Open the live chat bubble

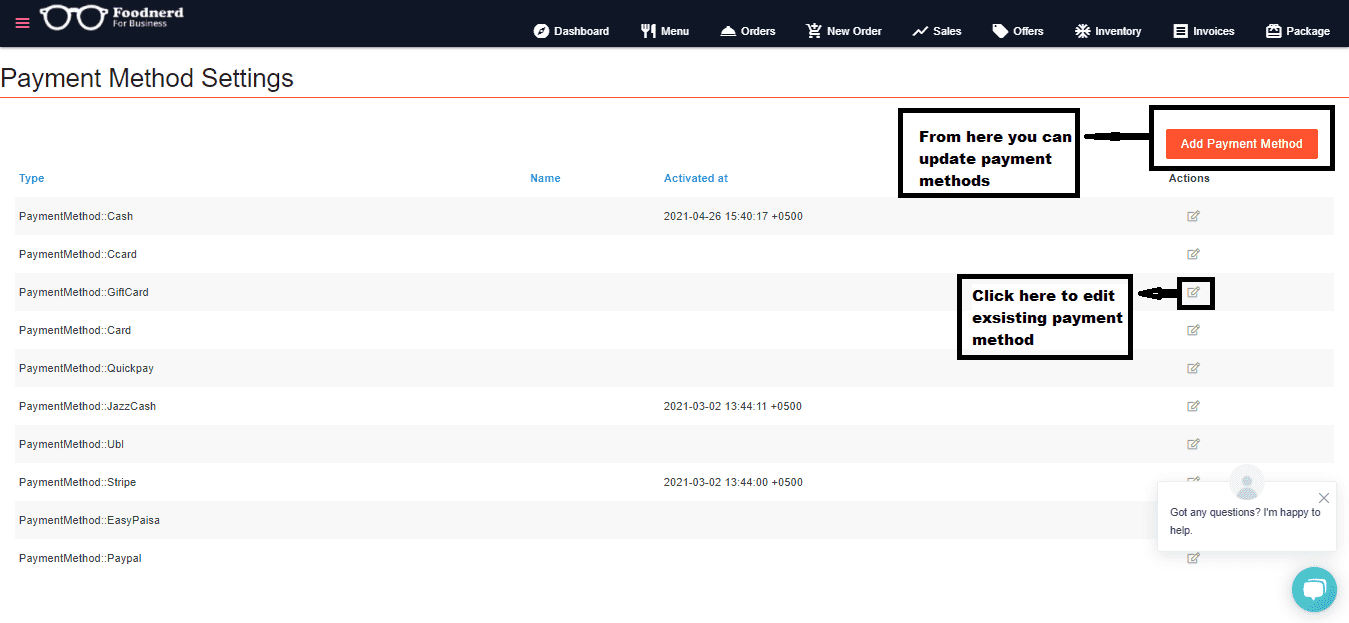point(1314,589)
